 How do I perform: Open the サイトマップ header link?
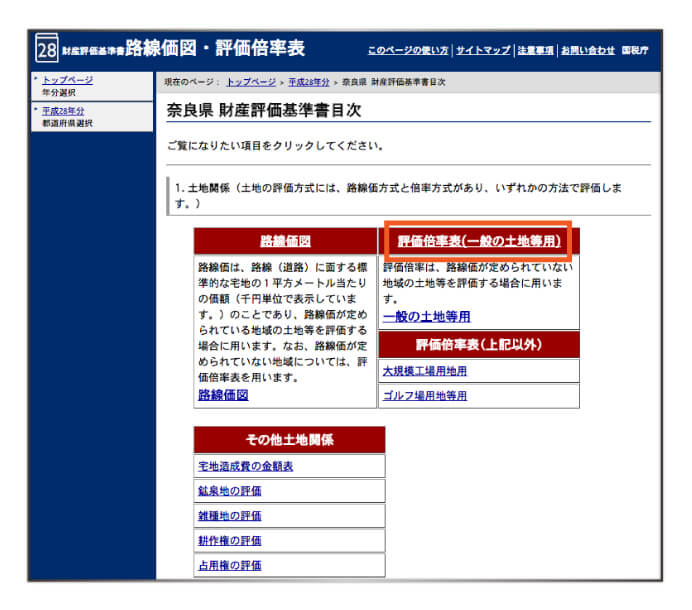pos(483,50)
